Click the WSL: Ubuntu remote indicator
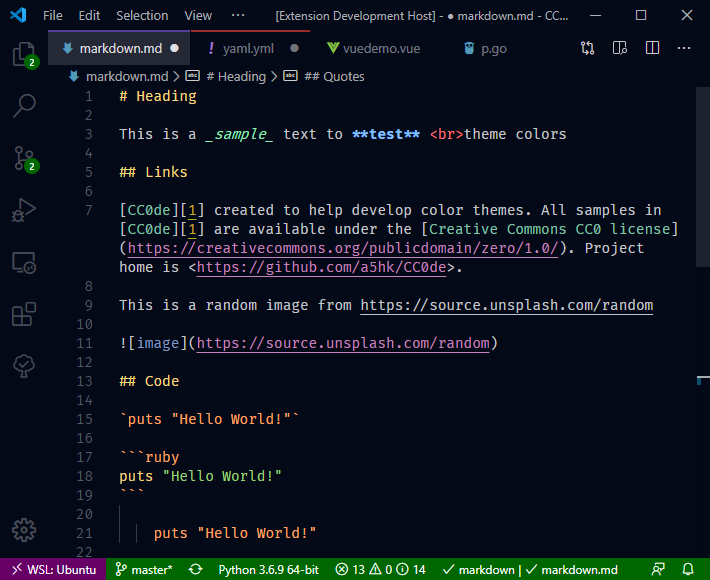 pyautogui.click(x=53, y=570)
